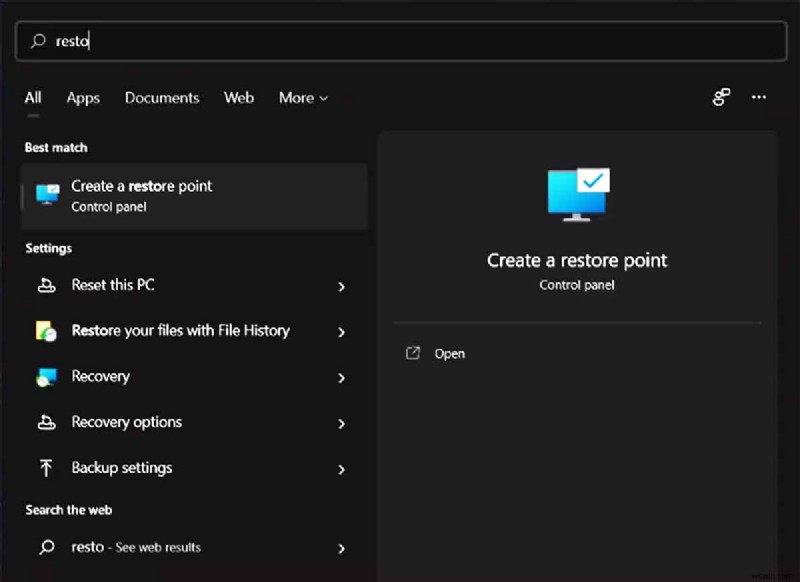The height and width of the screenshot is (582, 800).
Task: Click the account icon near the ellipsis
Action: click(721, 97)
